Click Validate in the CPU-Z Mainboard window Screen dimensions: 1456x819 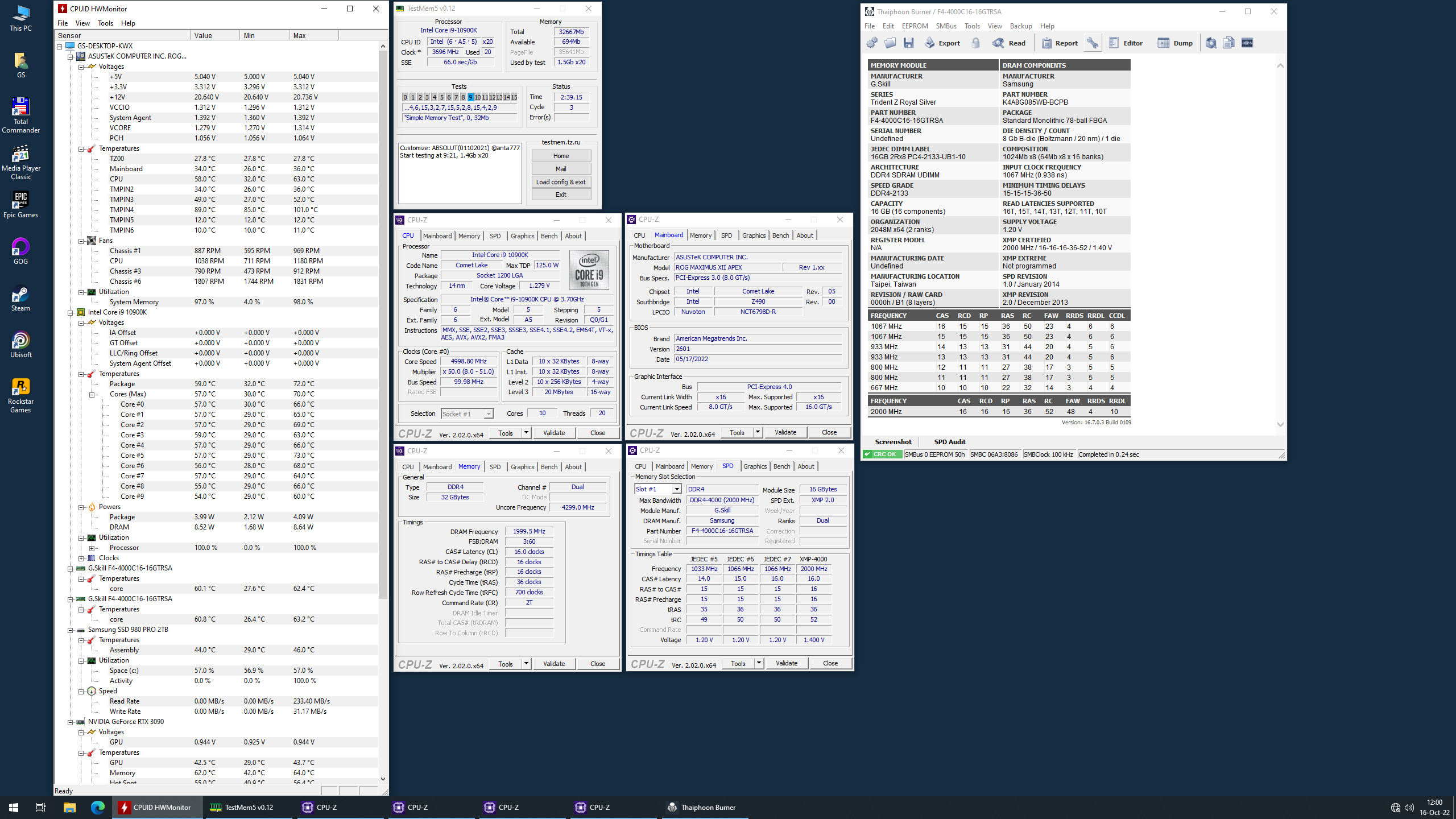click(785, 432)
